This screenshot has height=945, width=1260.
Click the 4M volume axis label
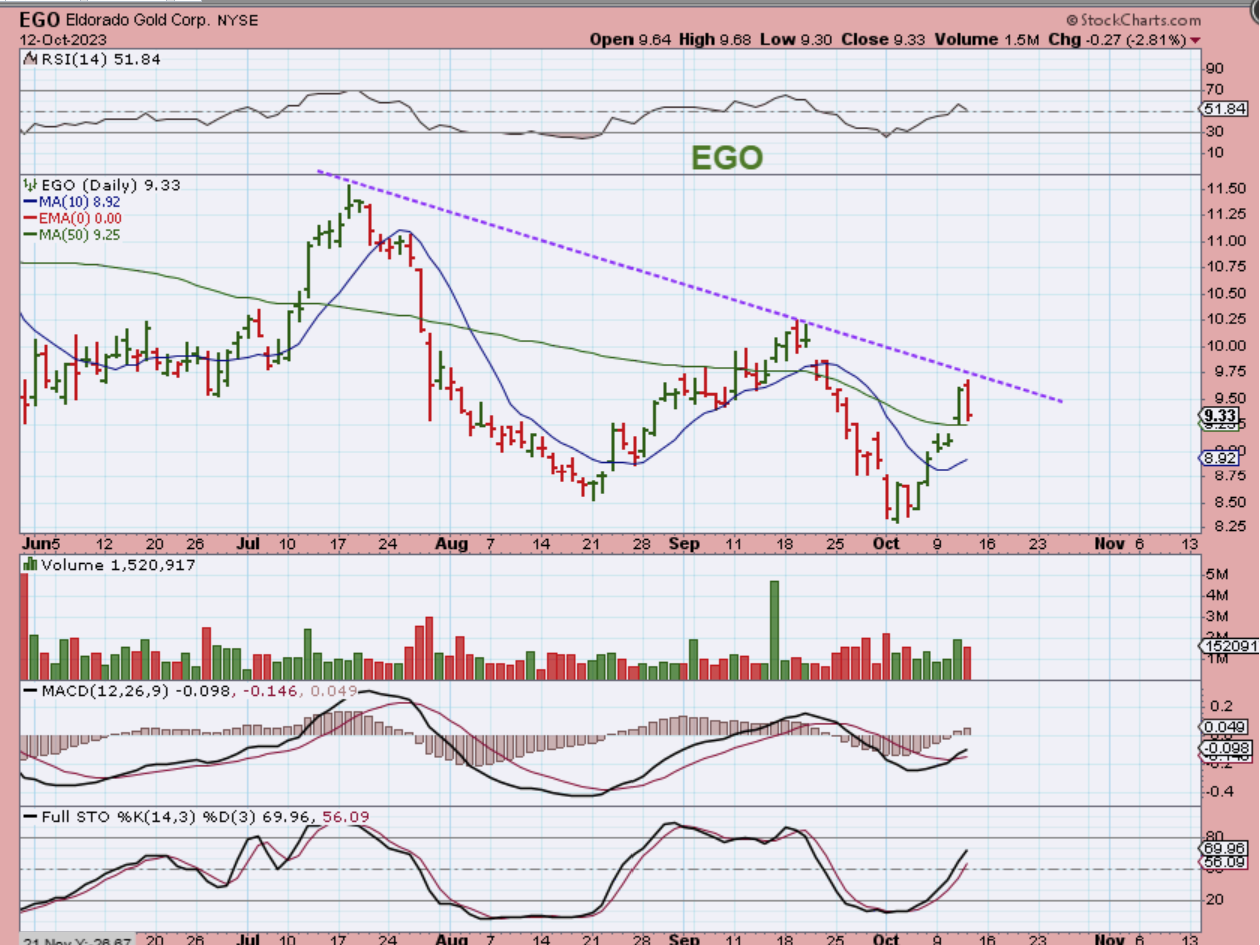point(1218,596)
